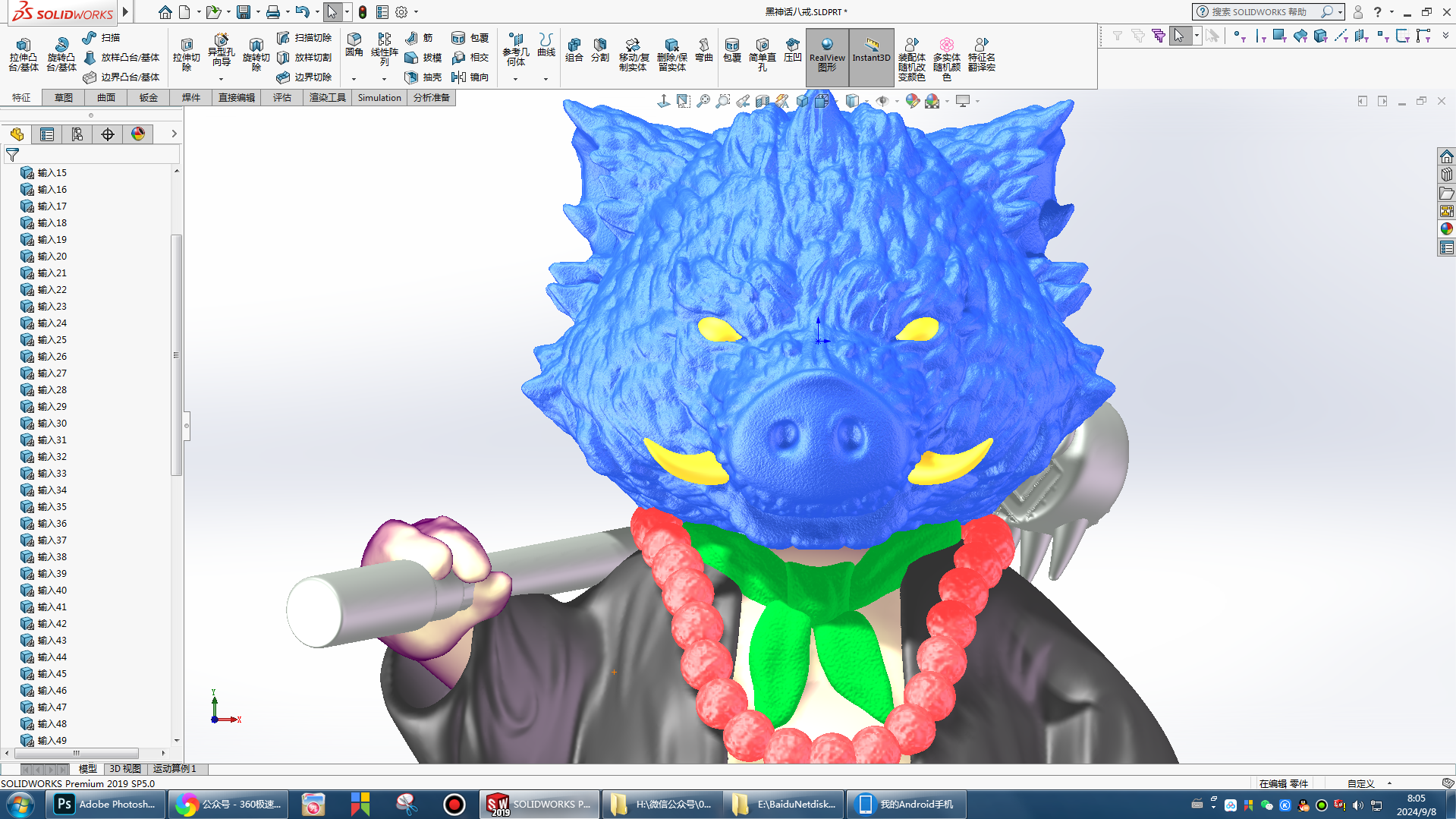Switch to ConfigurationManager tab in the left panel
This screenshot has width=1456, height=819.
coord(77,134)
